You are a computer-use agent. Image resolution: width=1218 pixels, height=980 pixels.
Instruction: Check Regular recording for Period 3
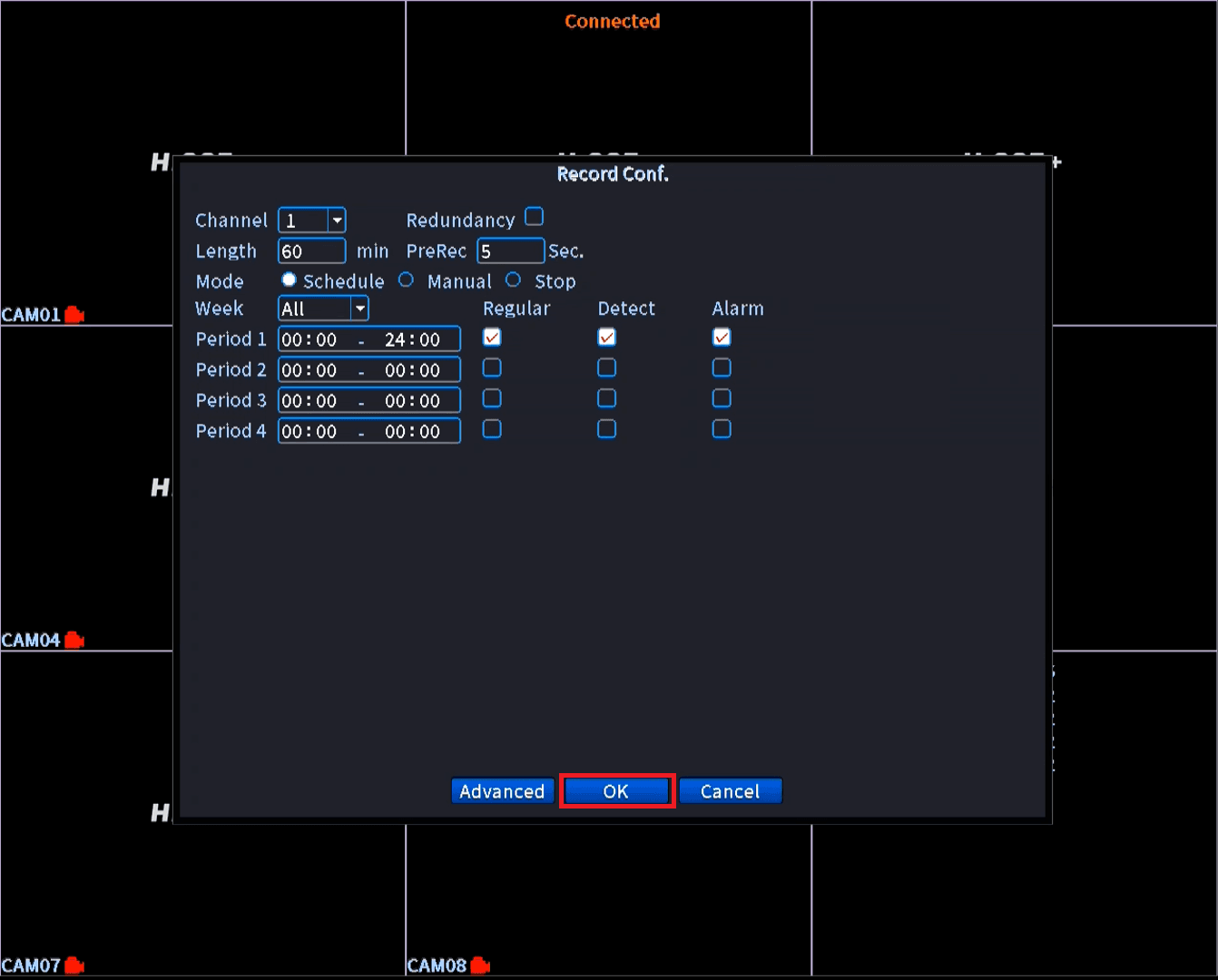point(492,398)
